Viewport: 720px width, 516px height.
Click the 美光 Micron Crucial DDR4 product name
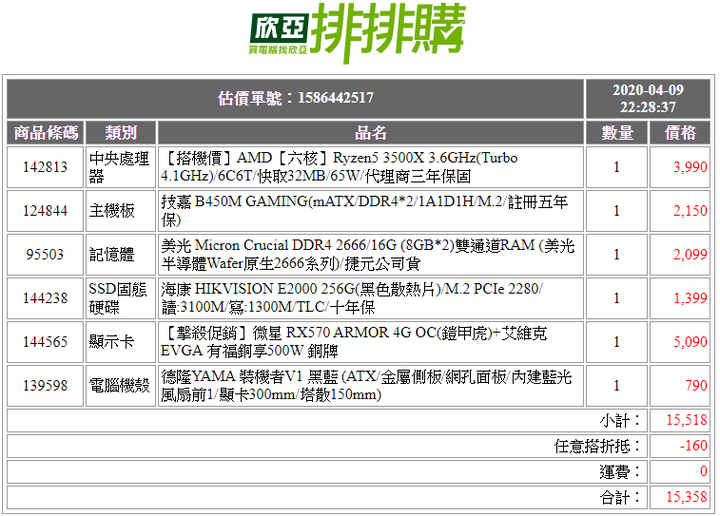[367, 254]
